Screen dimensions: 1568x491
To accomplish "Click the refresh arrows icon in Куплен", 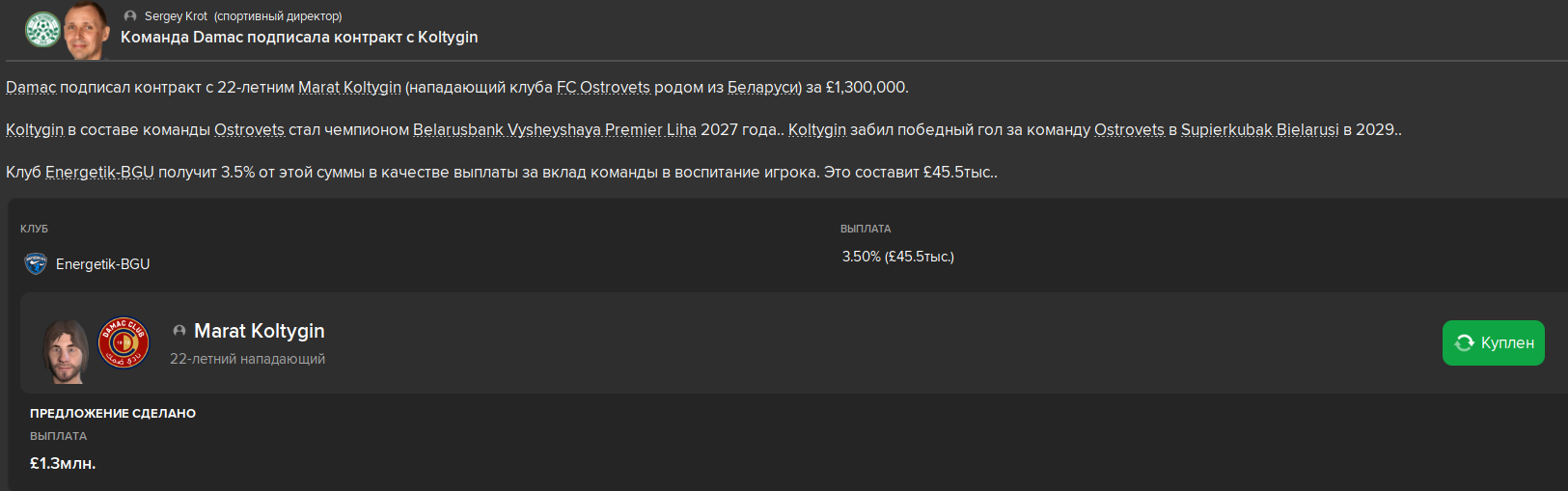I will 1465,342.
